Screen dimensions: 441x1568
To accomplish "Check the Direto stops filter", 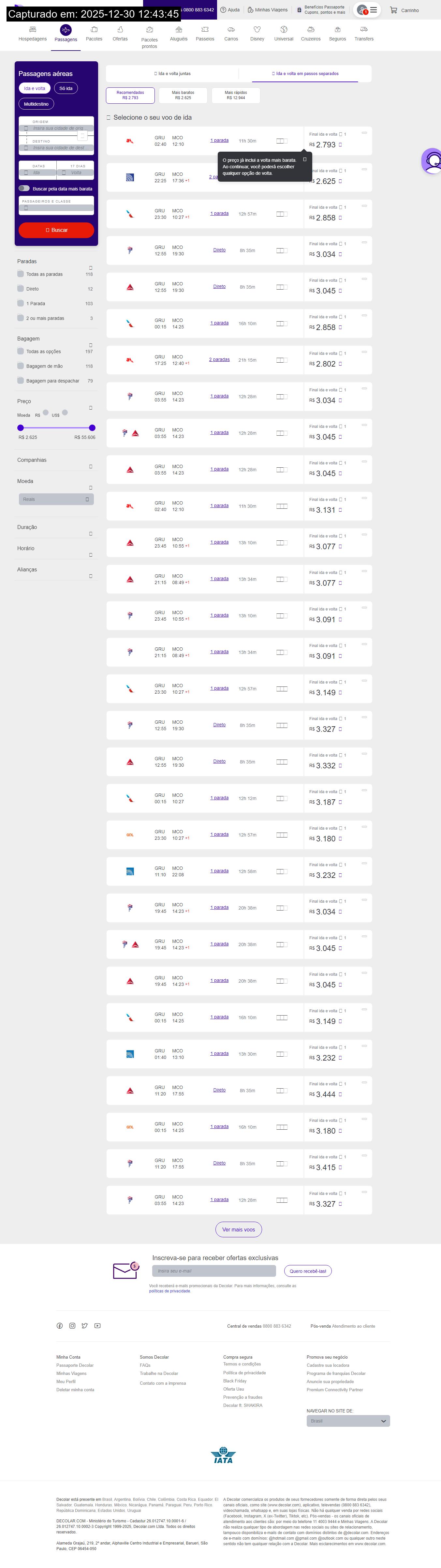I will (x=21, y=289).
